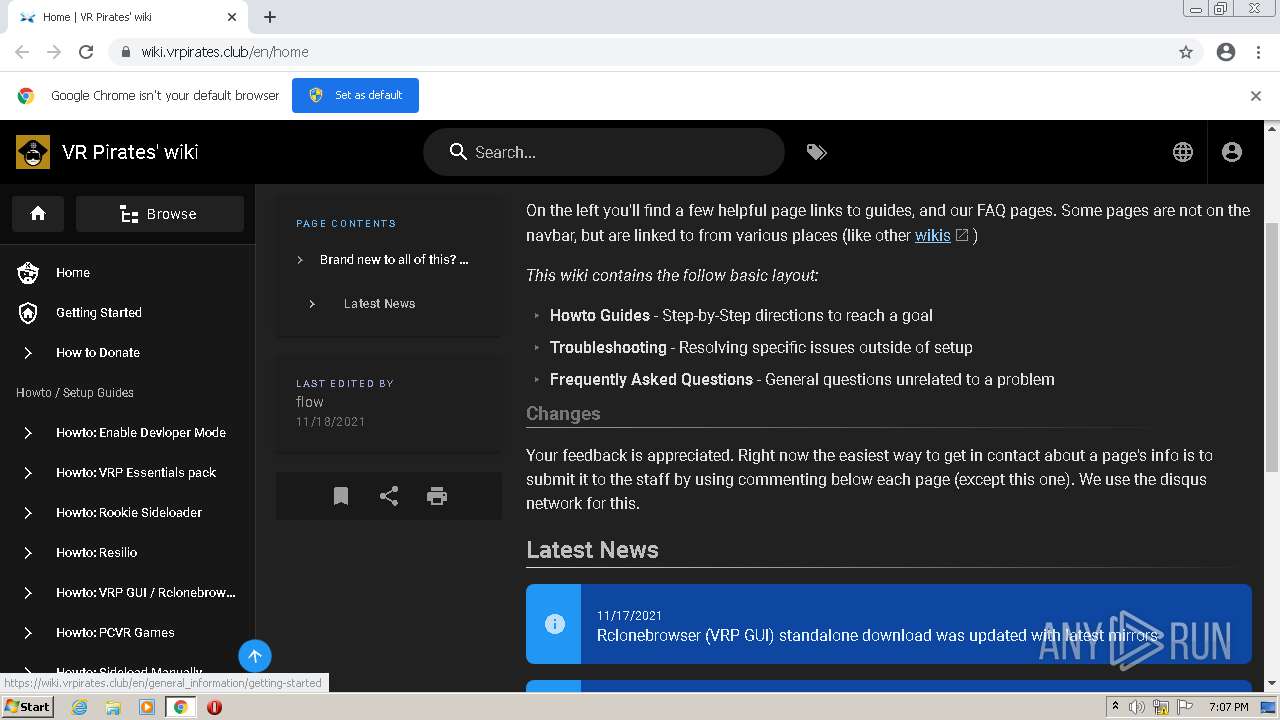
Task: Click the page vertical scrollbar thumb
Action: 1272,345
